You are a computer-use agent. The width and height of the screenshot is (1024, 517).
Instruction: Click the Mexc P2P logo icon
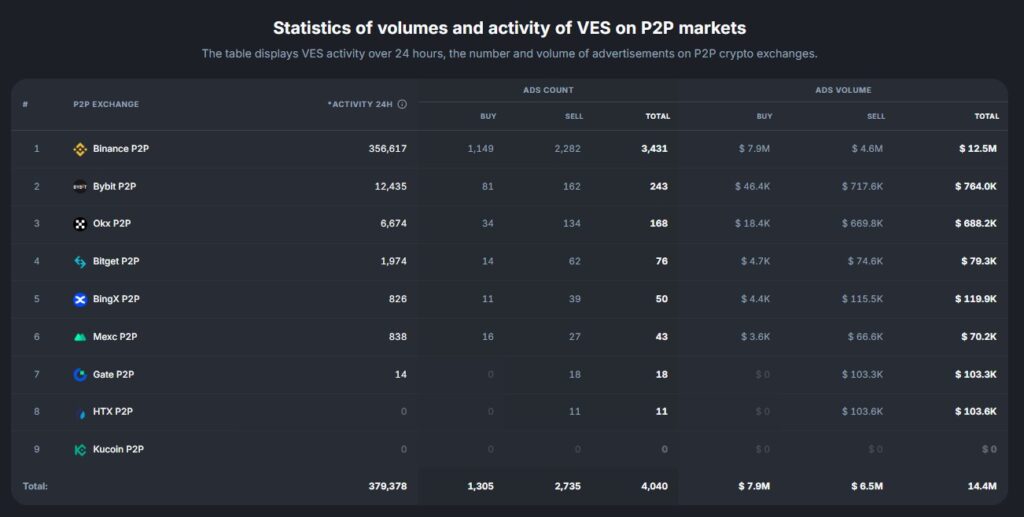click(x=80, y=337)
